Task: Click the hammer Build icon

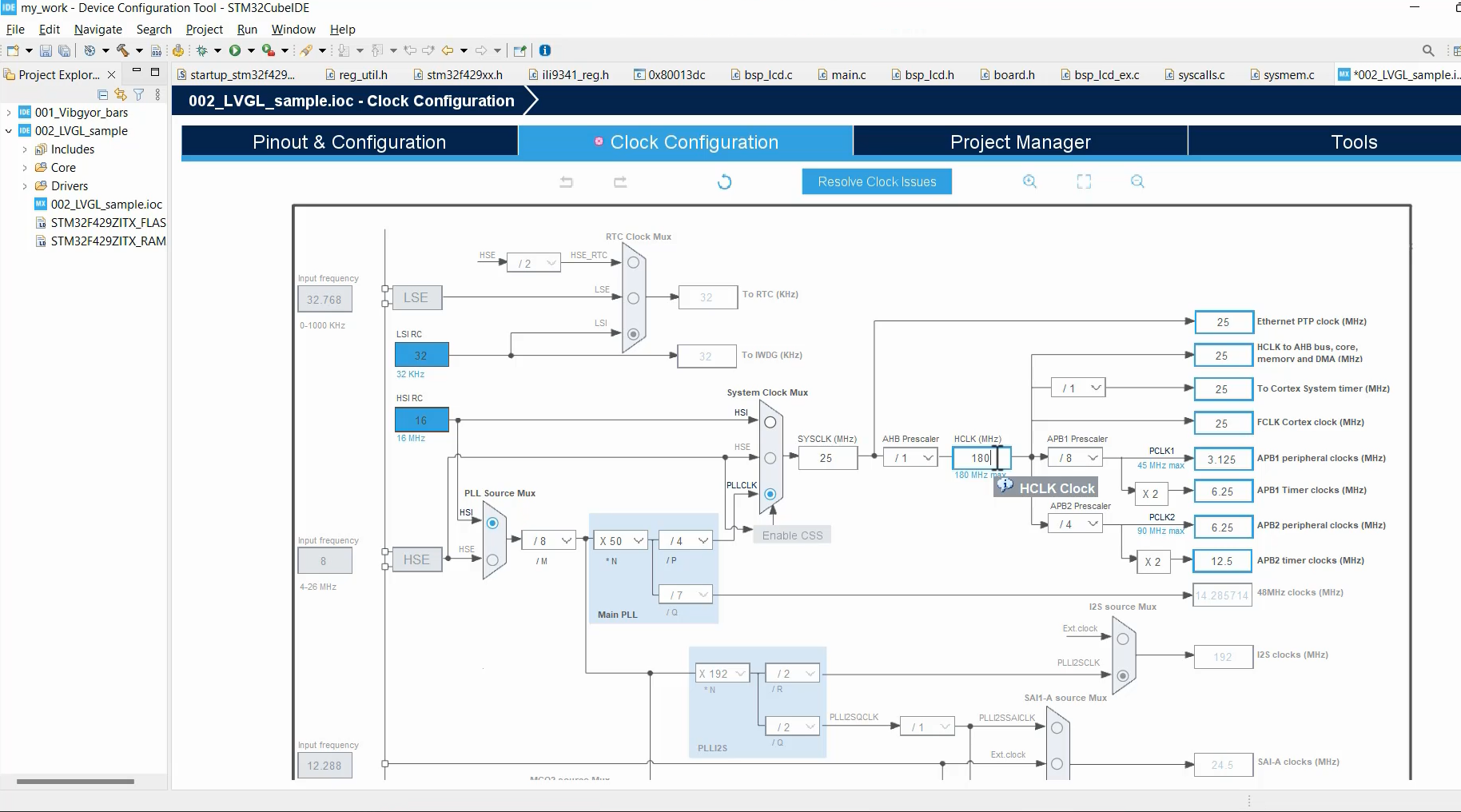Action: pos(122,50)
